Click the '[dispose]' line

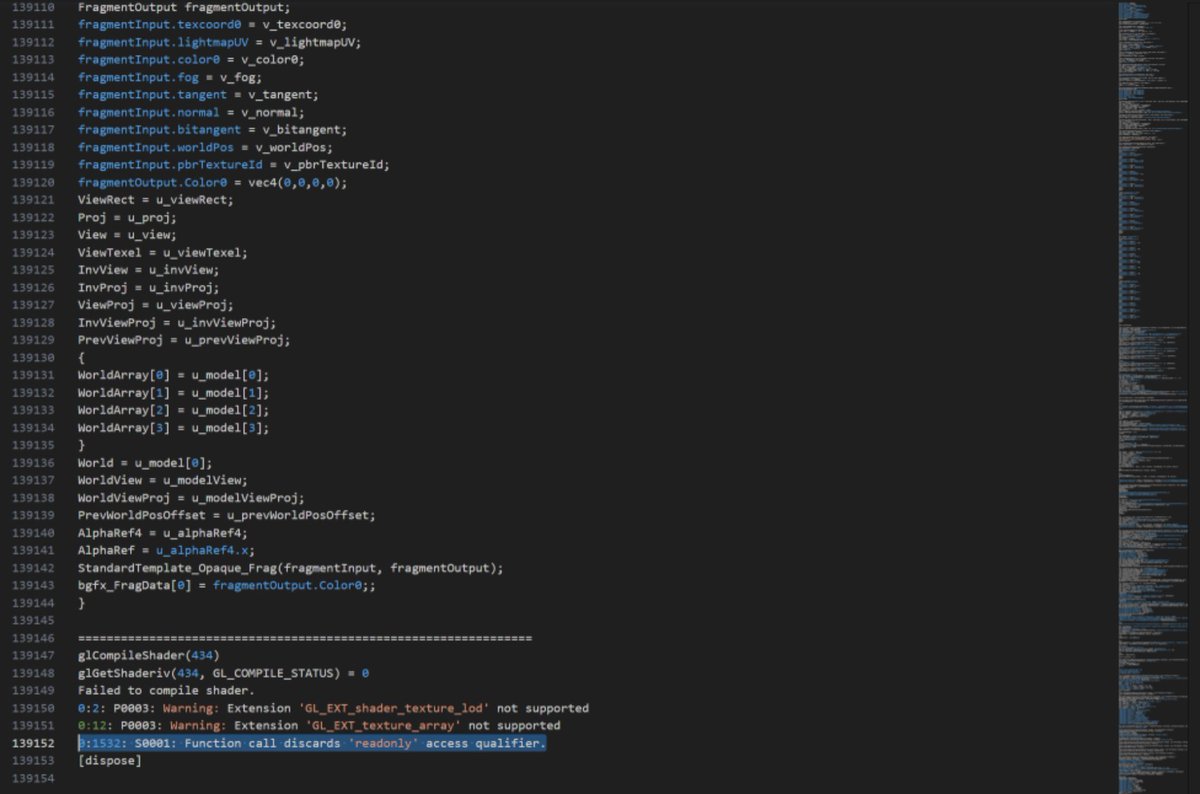point(110,760)
